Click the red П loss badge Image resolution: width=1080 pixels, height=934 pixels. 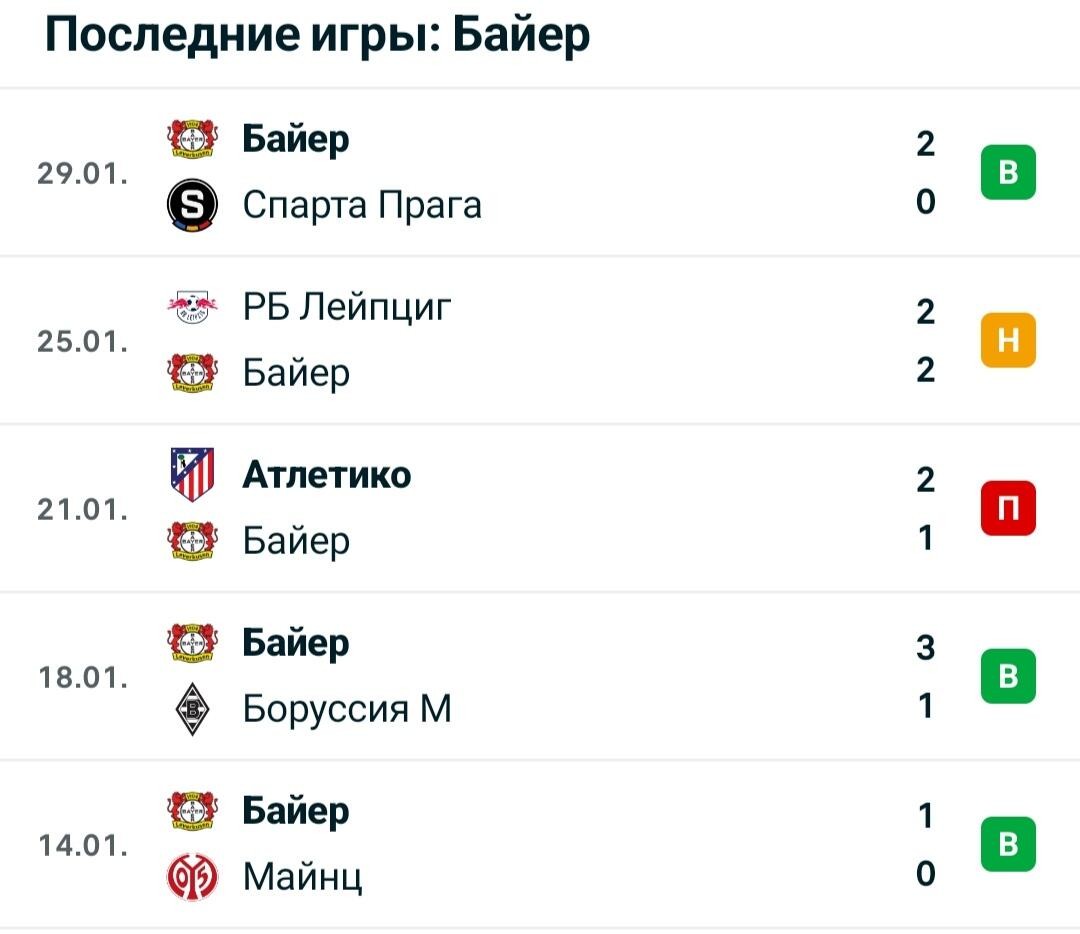coord(1008,508)
